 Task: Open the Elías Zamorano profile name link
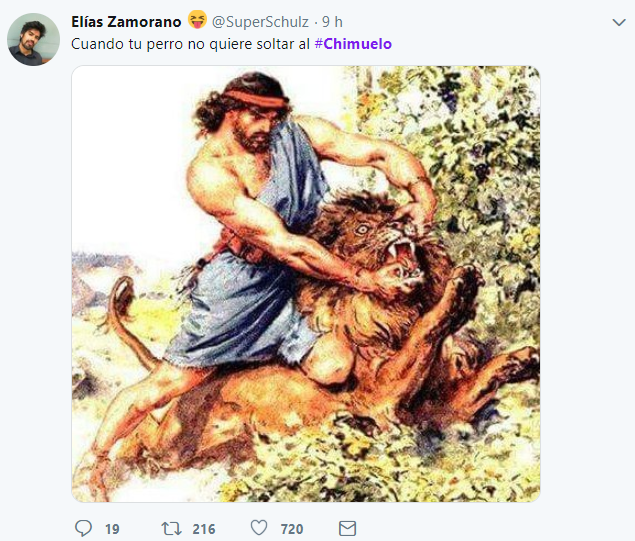pos(127,21)
